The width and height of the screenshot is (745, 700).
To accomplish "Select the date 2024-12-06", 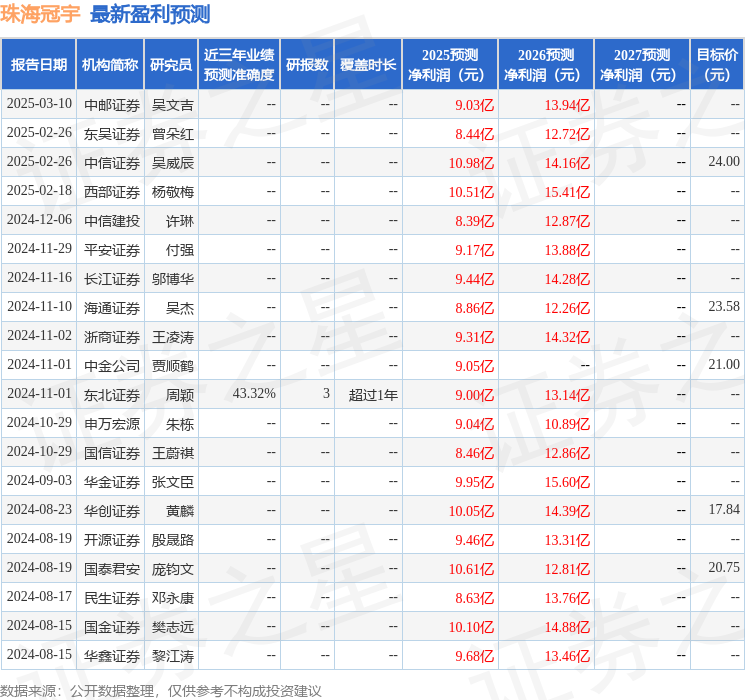I will (39, 220).
